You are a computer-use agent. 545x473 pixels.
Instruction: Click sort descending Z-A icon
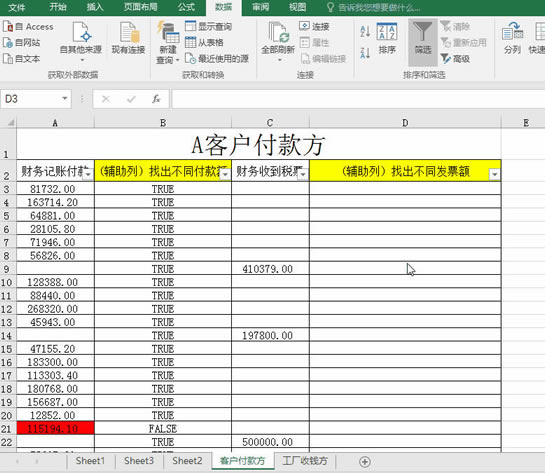[x=365, y=53]
